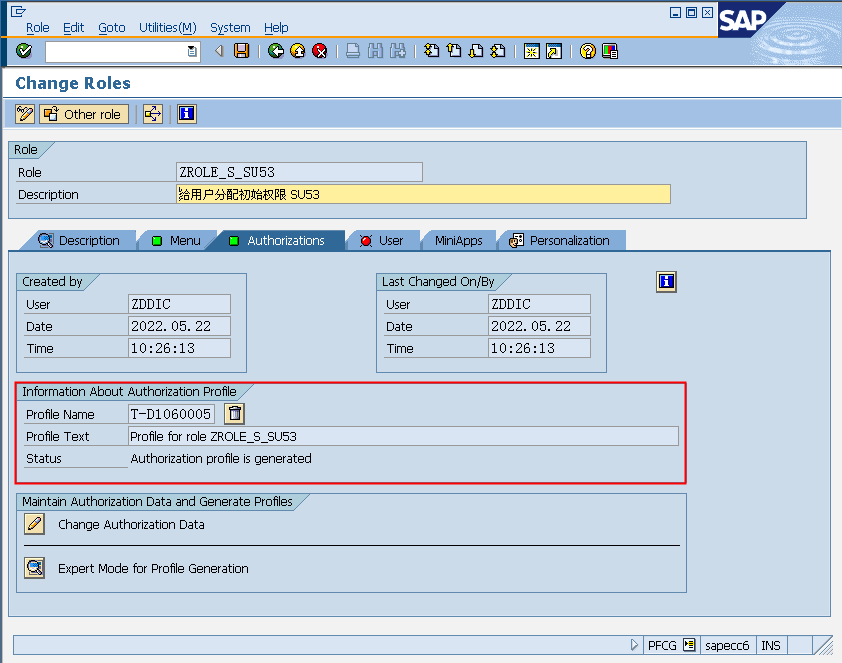Open the MiniApps tab
This screenshot has height=663, width=842.
459,241
